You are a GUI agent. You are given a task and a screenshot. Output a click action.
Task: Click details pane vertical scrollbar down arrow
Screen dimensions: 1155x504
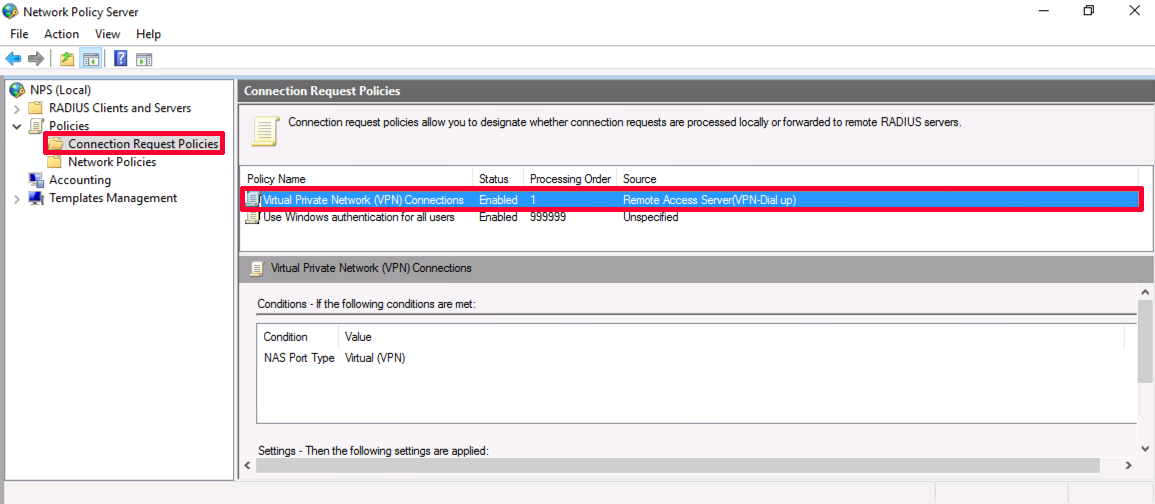point(1145,448)
